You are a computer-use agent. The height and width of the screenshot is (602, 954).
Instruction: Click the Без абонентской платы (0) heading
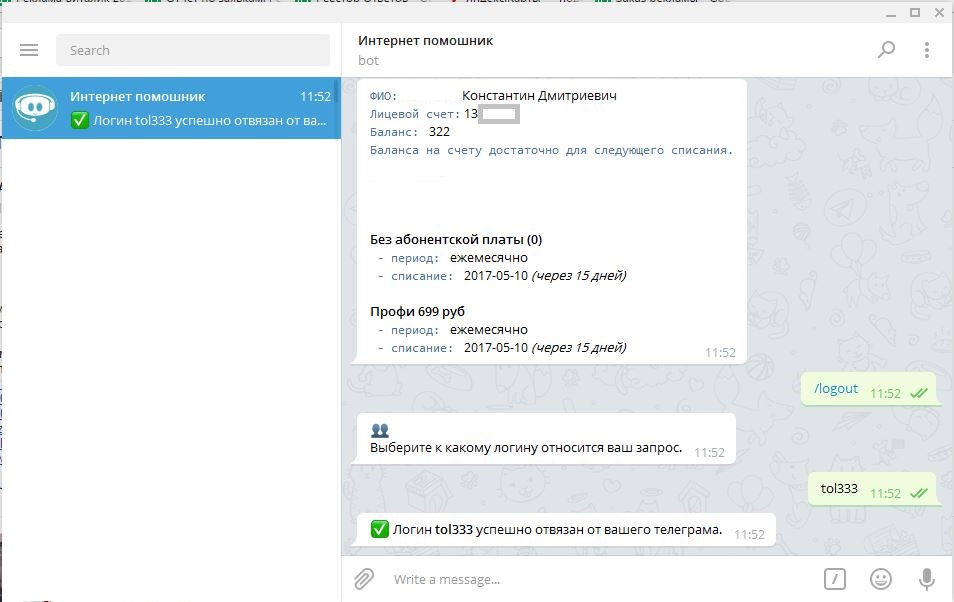(456, 239)
